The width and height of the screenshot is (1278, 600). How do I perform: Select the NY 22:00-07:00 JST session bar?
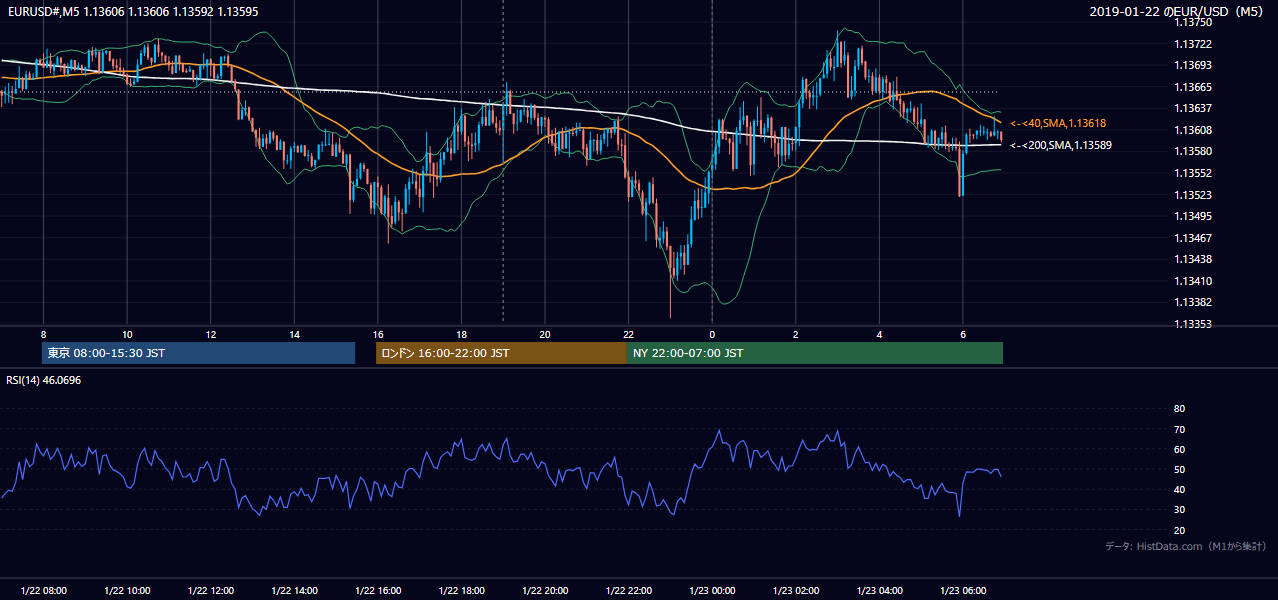[x=815, y=353]
